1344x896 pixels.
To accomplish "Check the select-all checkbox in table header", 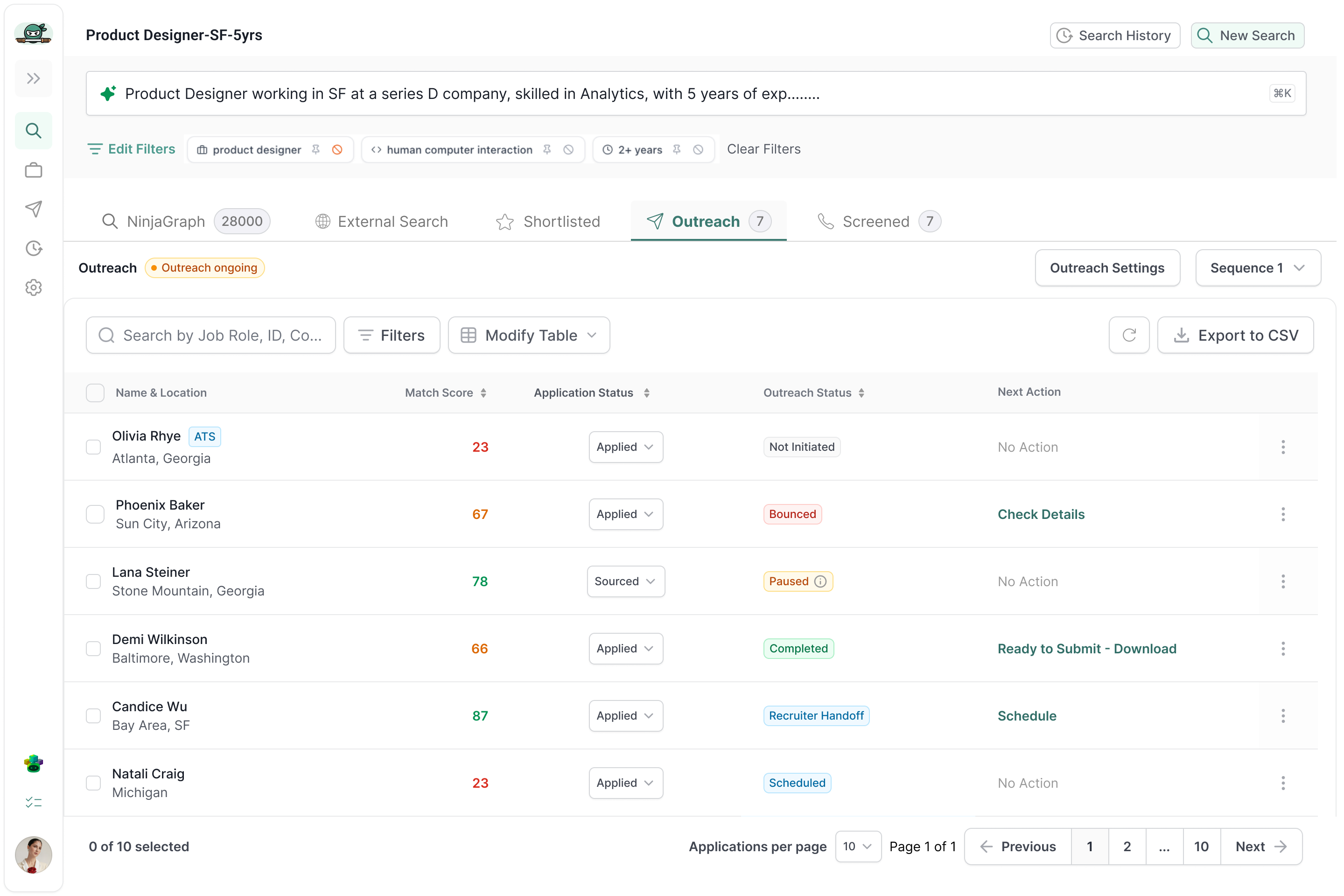I will [x=95, y=392].
